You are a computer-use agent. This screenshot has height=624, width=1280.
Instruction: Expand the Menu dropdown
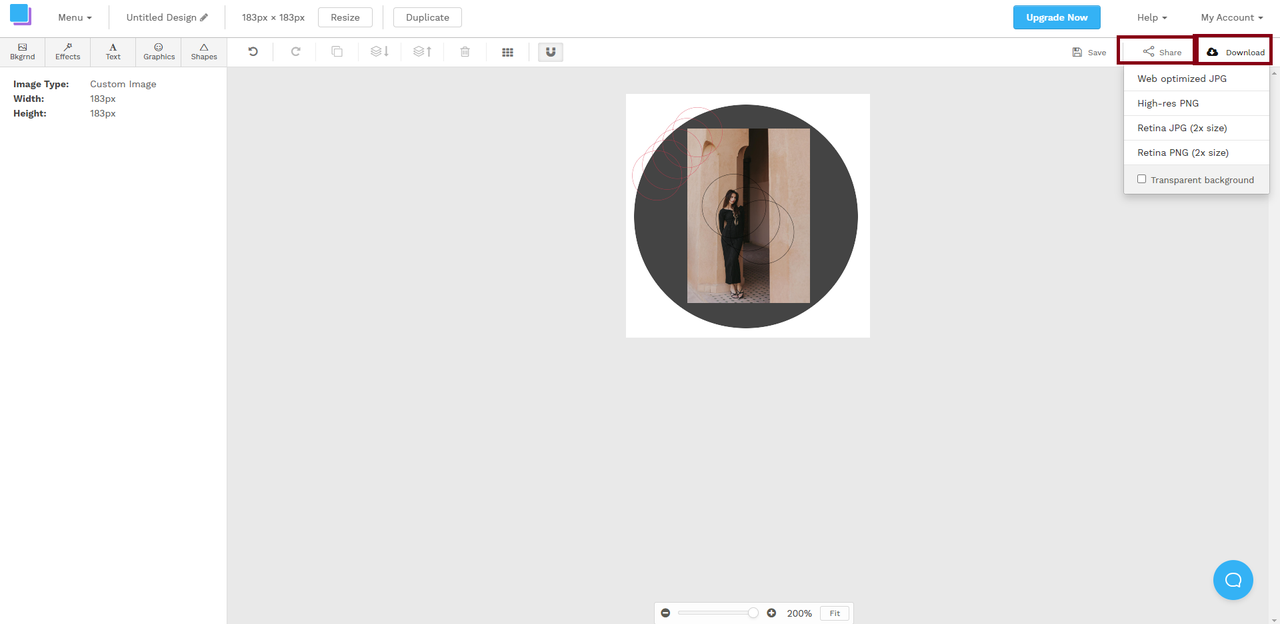click(75, 18)
